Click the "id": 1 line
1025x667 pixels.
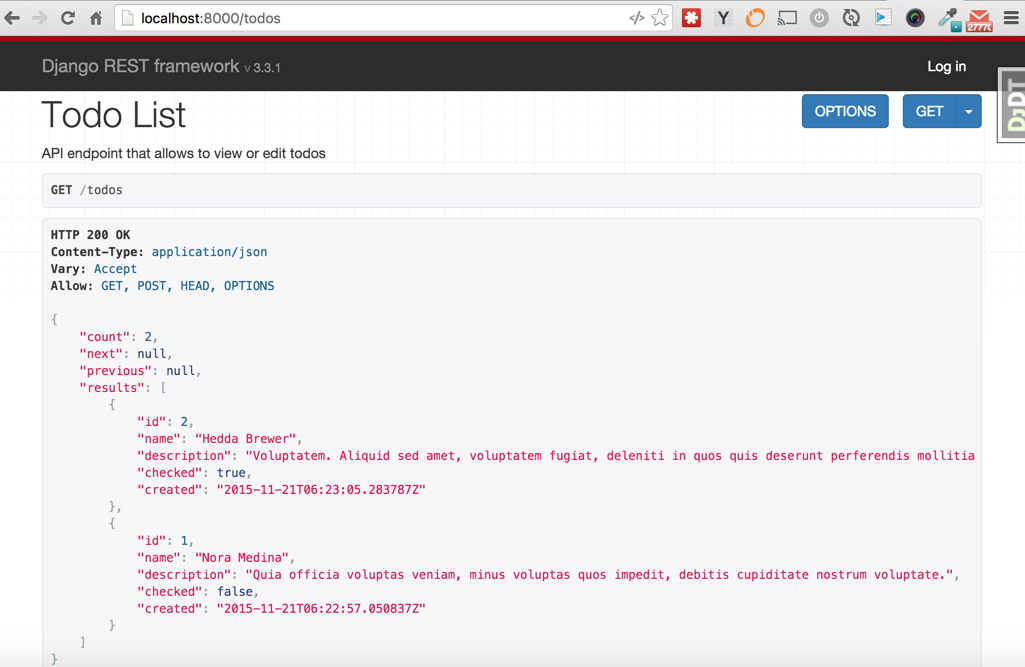pyautogui.click(x=165, y=541)
